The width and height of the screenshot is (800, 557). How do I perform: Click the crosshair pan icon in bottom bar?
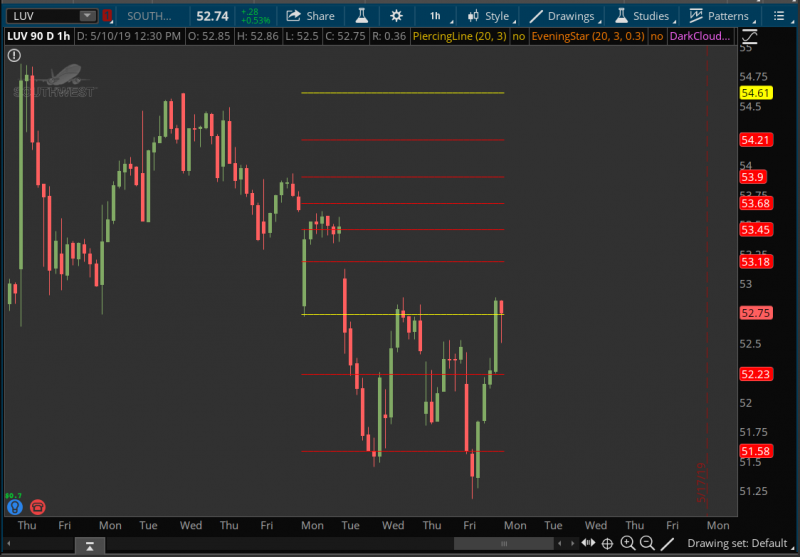click(607, 543)
